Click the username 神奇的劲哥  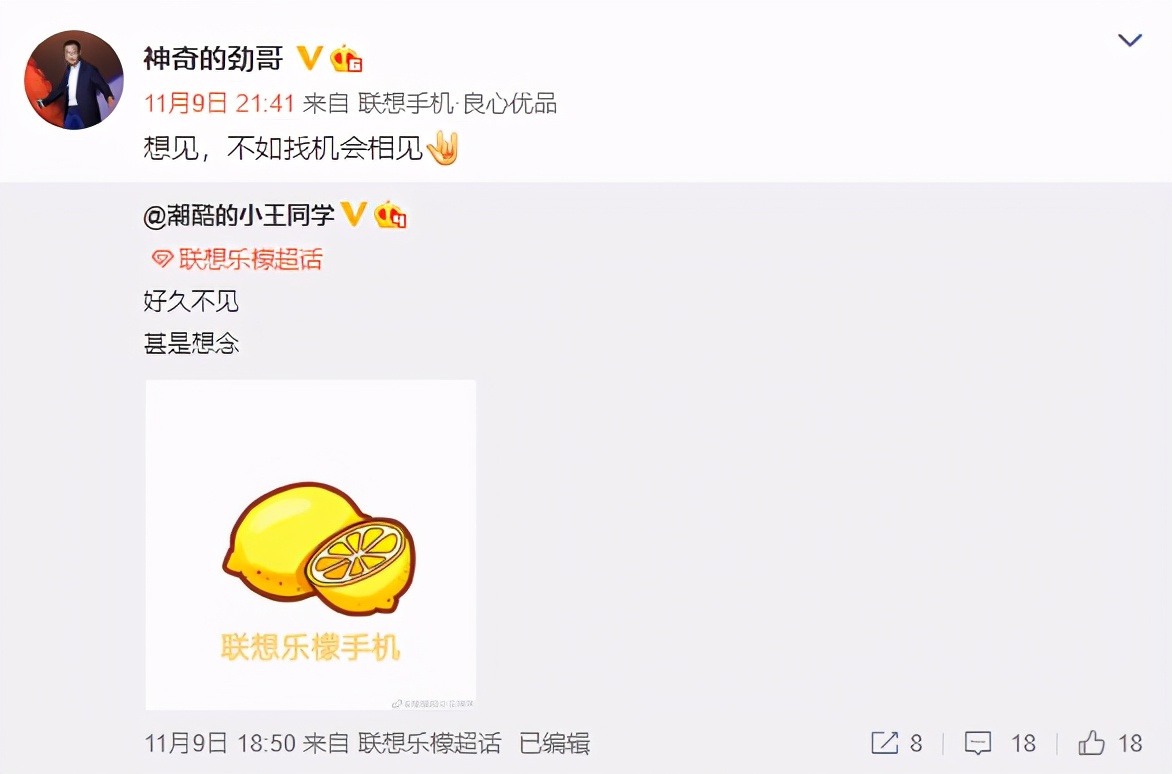pos(214,58)
